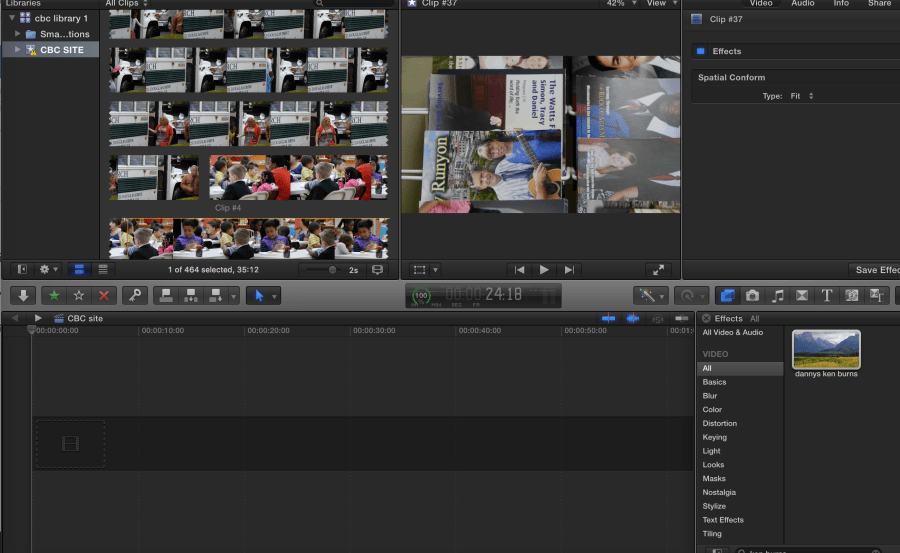Toggle the Effects enable checkbox in the inspector
Viewport: 900px width, 553px height.
(700, 51)
